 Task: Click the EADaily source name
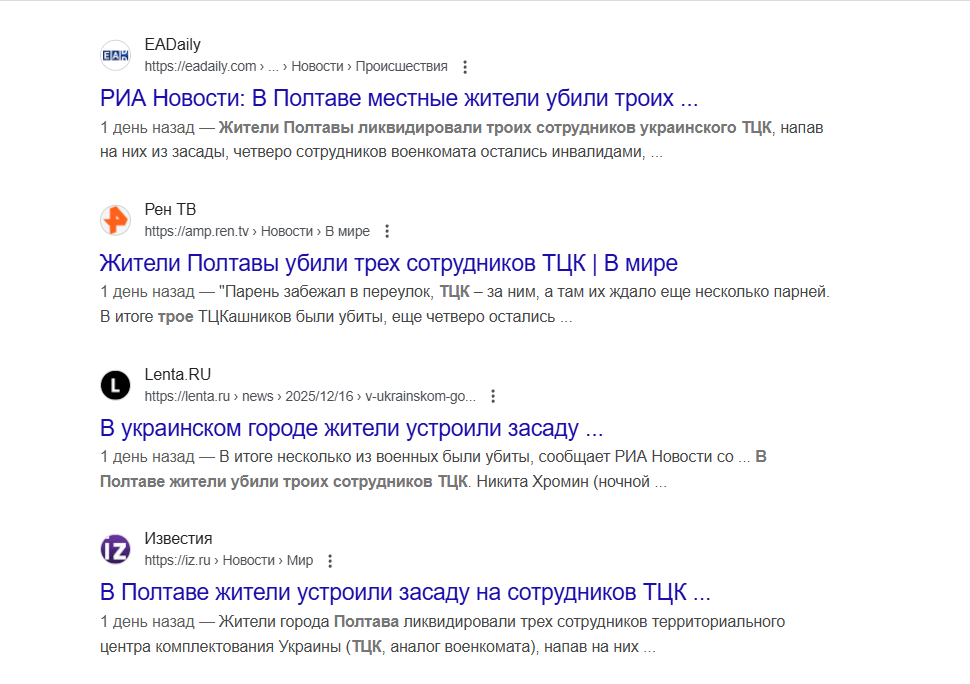pos(173,45)
